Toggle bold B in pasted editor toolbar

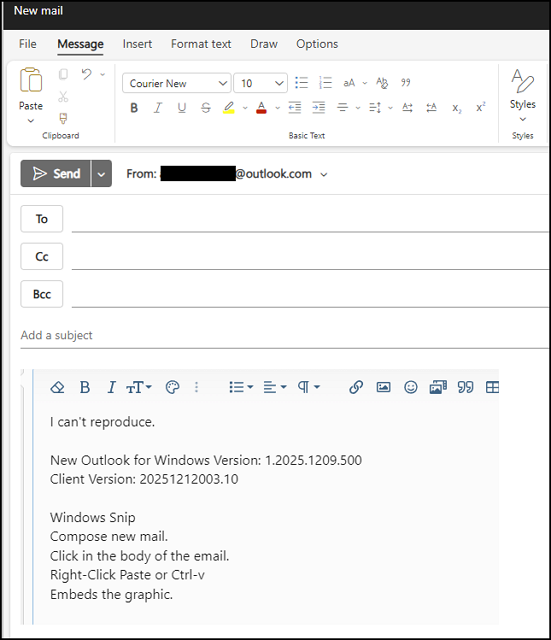click(x=85, y=387)
